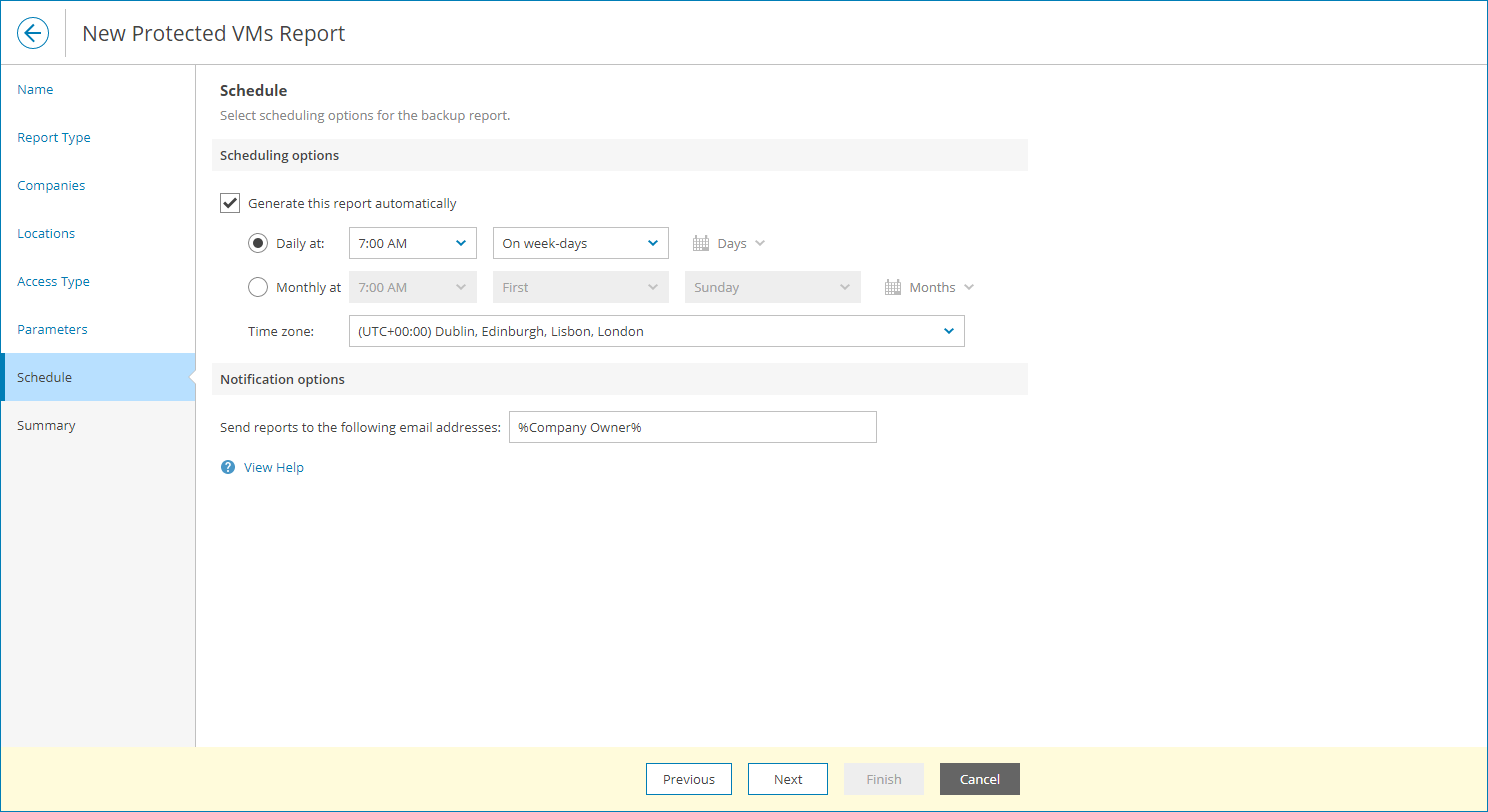Click the back arrow icon
Viewport: 1488px width, 812px height.
[x=33, y=33]
